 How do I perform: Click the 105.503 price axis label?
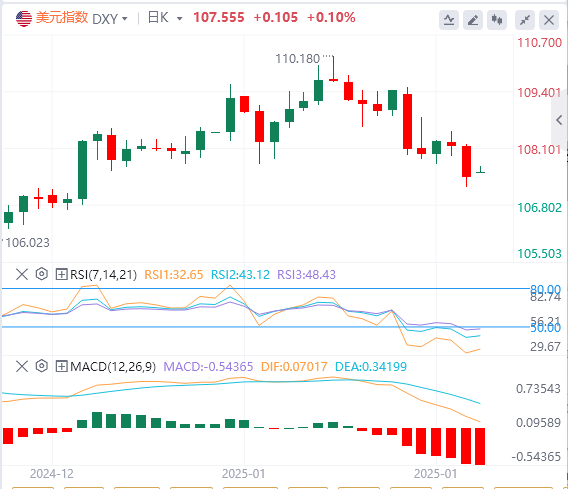point(539,254)
